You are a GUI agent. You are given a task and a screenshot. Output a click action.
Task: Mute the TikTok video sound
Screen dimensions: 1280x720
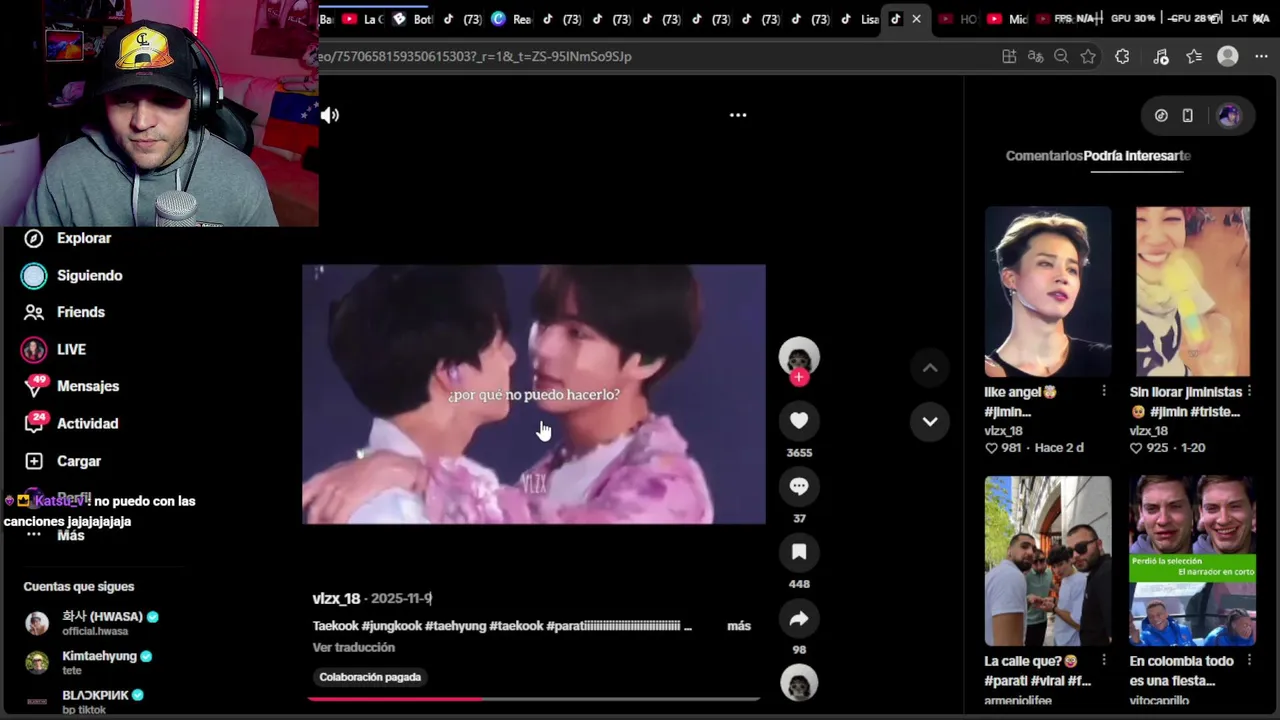[329, 115]
